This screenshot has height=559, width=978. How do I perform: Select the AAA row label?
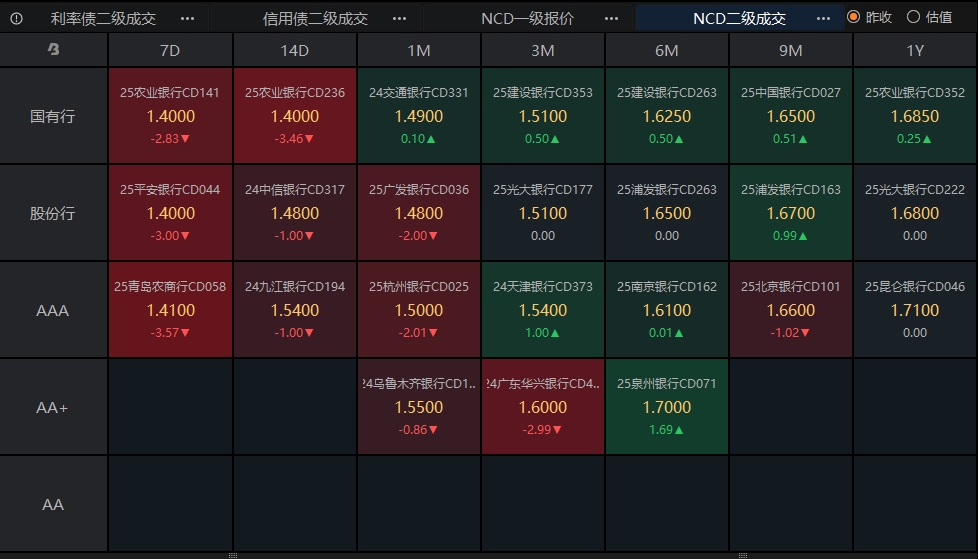53,310
